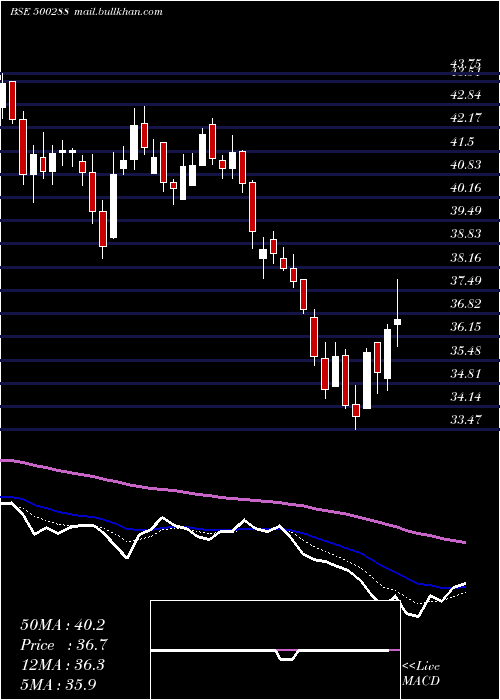Click the 35.48 price axis label

[466, 350]
